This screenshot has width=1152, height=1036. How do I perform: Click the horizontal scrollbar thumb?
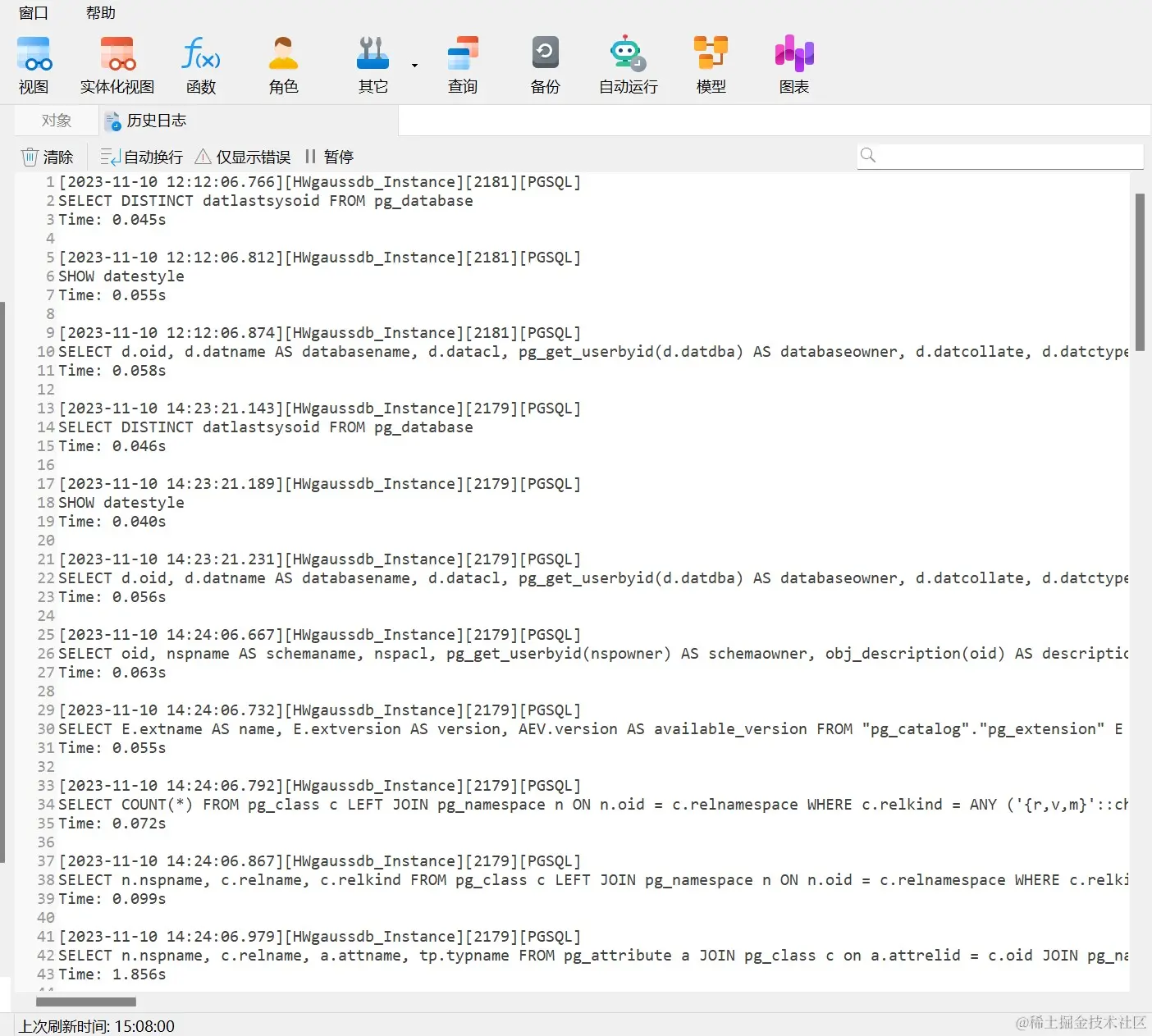pos(86,1002)
